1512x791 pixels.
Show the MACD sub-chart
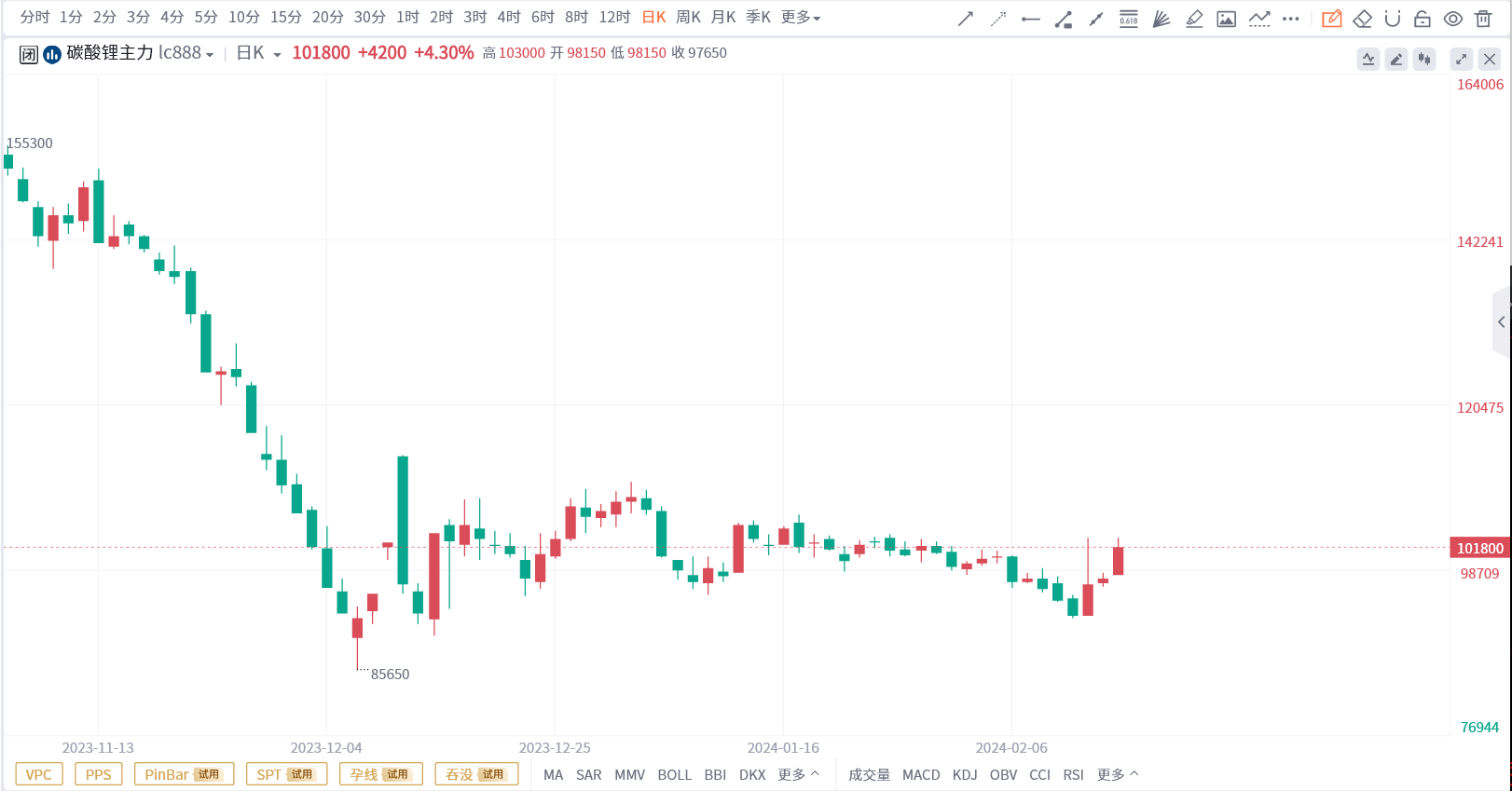point(921,774)
